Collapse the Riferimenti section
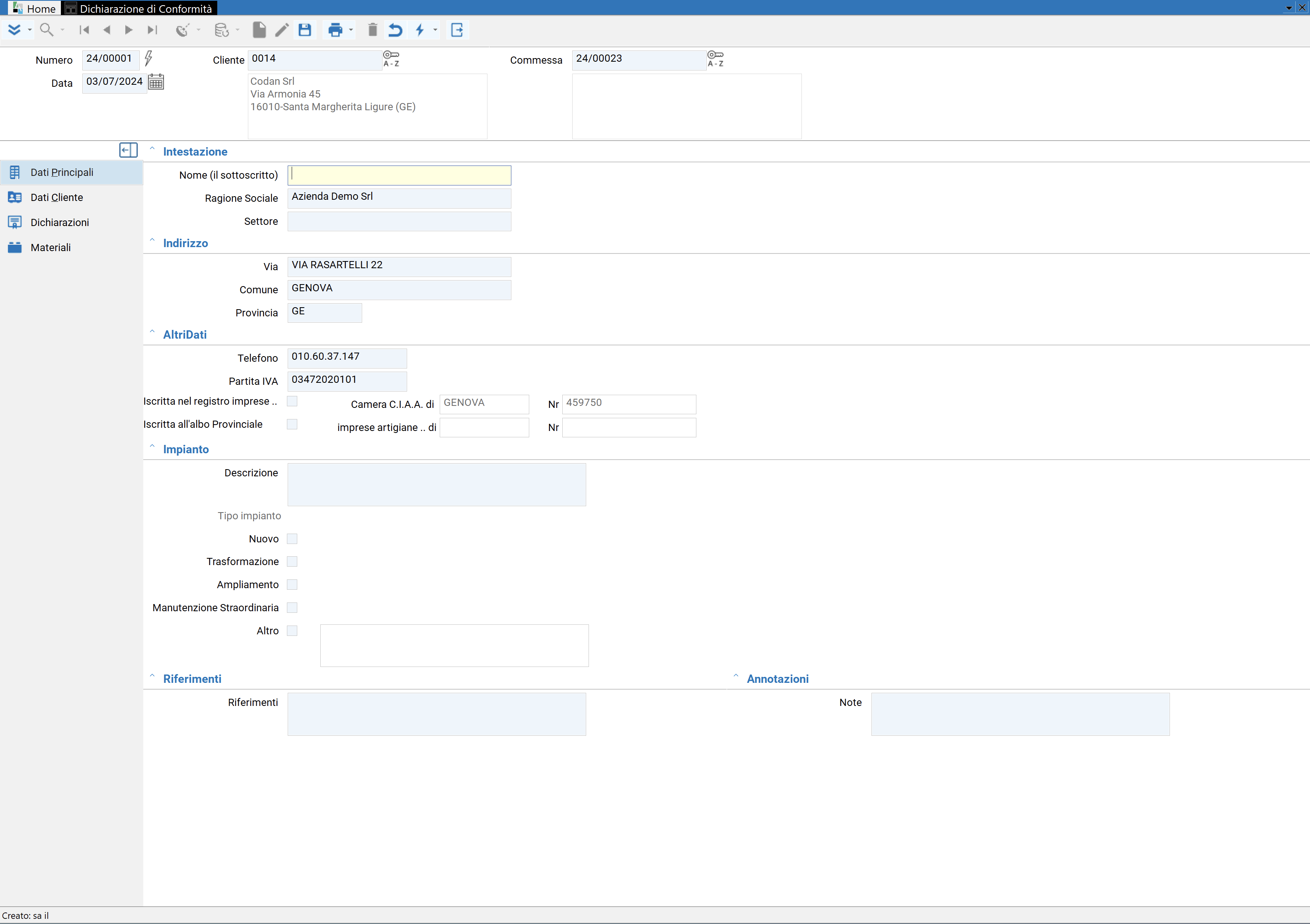This screenshot has height=924, width=1310. pyautogui.click(x=152, y=676)
